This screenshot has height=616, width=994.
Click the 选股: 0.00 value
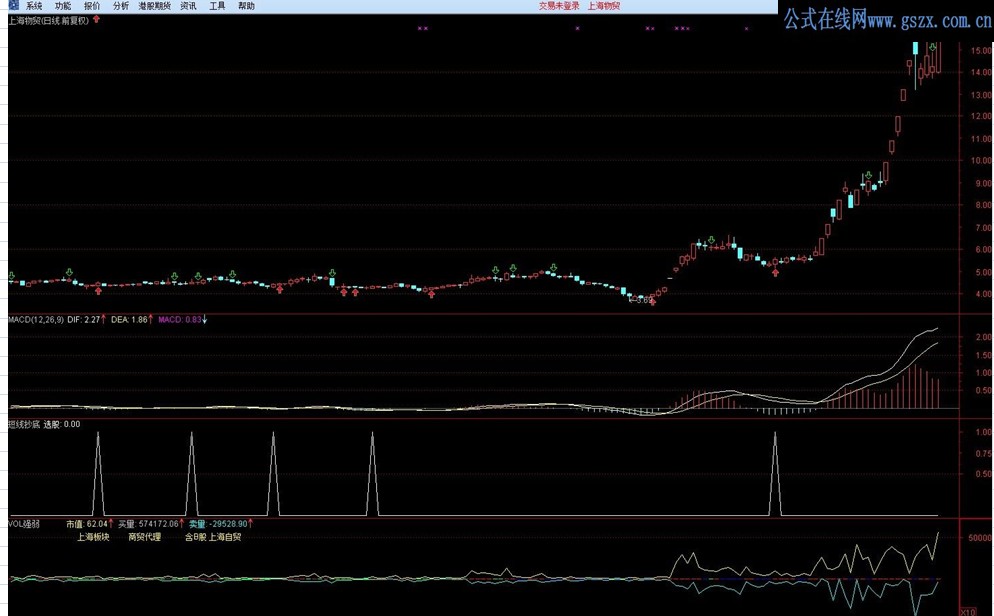(62, 425)
